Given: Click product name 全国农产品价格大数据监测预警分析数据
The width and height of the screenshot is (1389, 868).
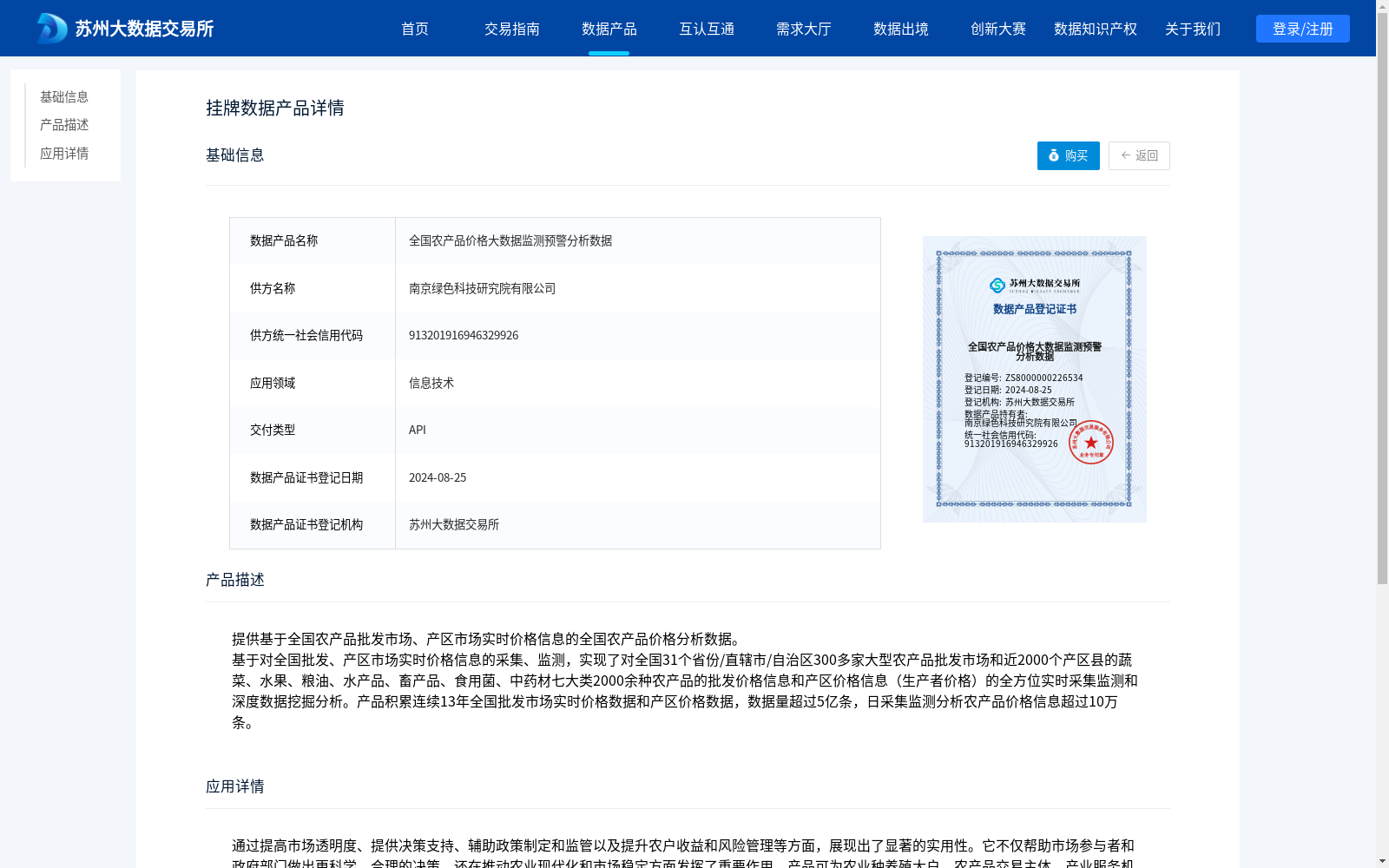Looking at the screenshot, I should tap(510, 240).
